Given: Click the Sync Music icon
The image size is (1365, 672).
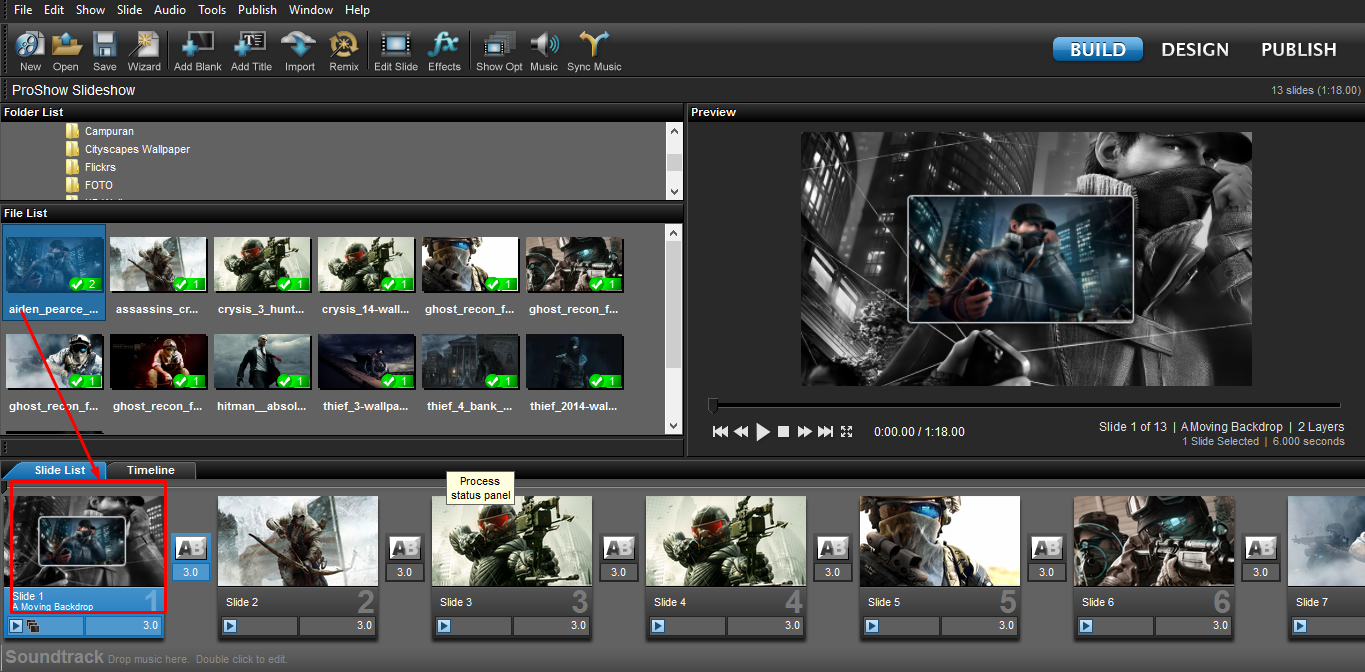Looking at the screenshot, I should (594, 45).
